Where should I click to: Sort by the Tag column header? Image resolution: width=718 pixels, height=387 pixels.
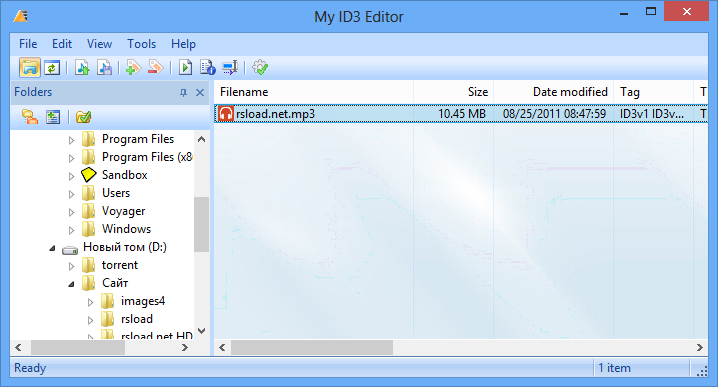[x=653, y=92]
